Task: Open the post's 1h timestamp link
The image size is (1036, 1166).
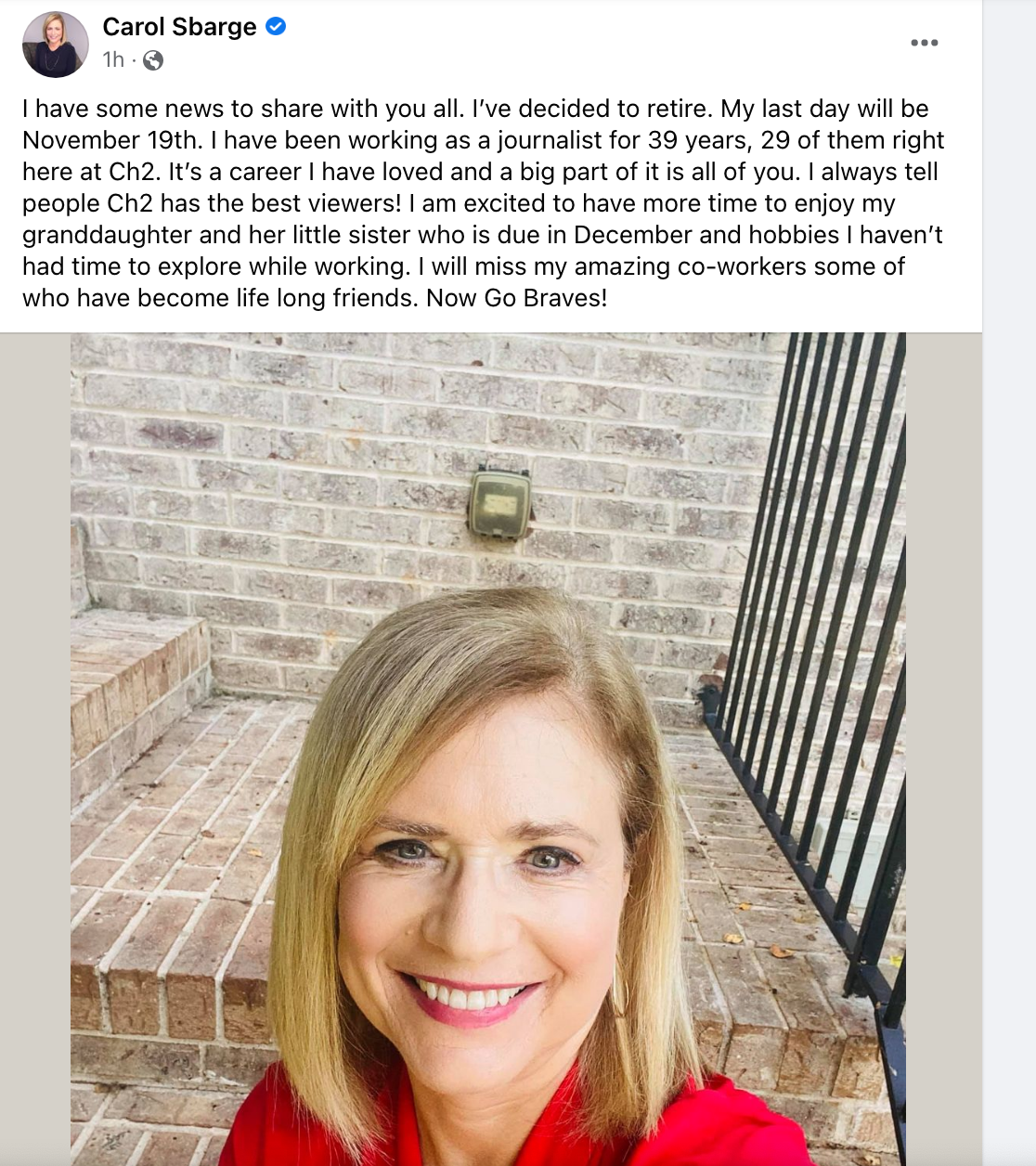Action: coord(113,59)
